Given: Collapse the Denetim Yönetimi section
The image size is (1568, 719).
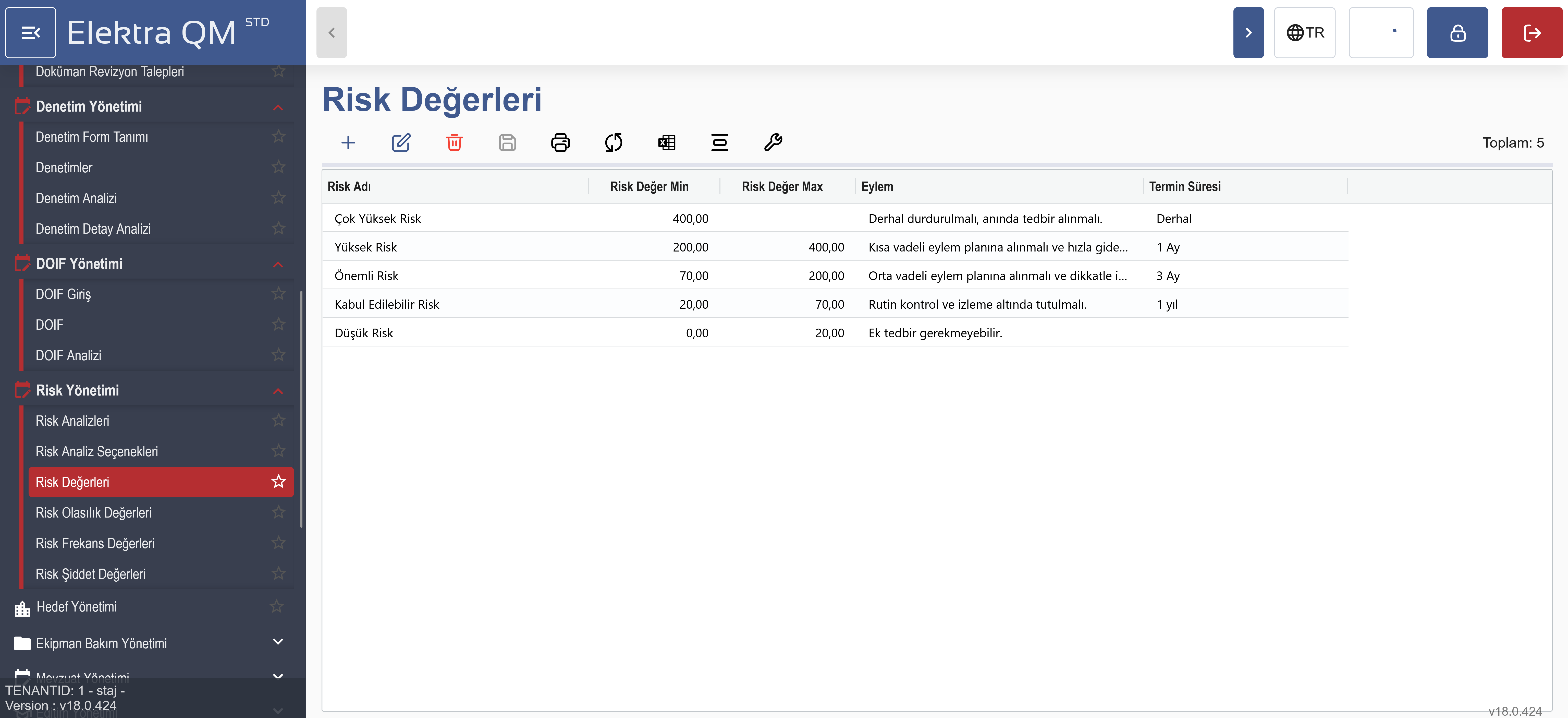Looking at the screenshot, I should pos(278,107).
